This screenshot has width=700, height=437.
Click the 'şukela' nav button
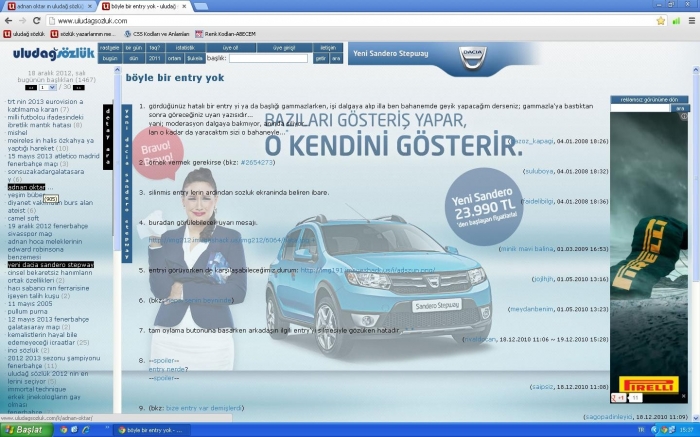(x=195, y=58)
